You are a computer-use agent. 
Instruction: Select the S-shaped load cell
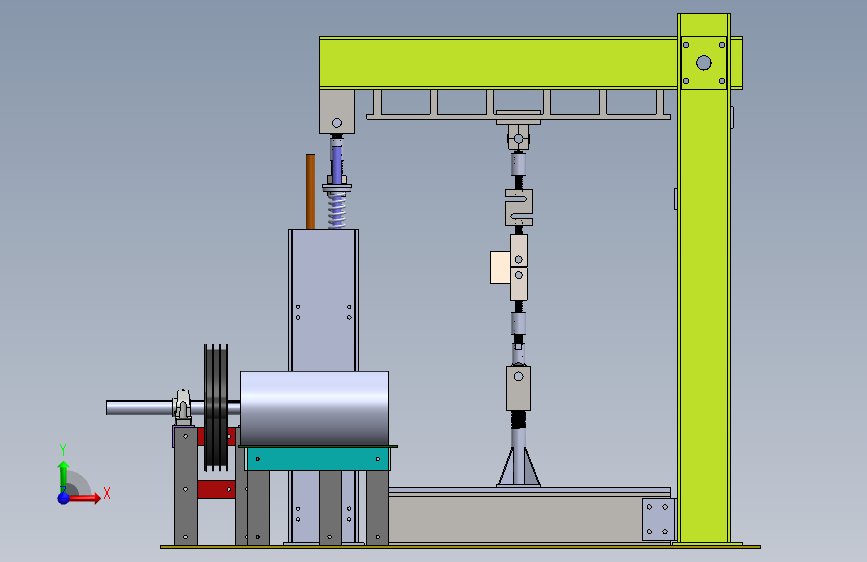pyautogui.click(x=519, y=207)
